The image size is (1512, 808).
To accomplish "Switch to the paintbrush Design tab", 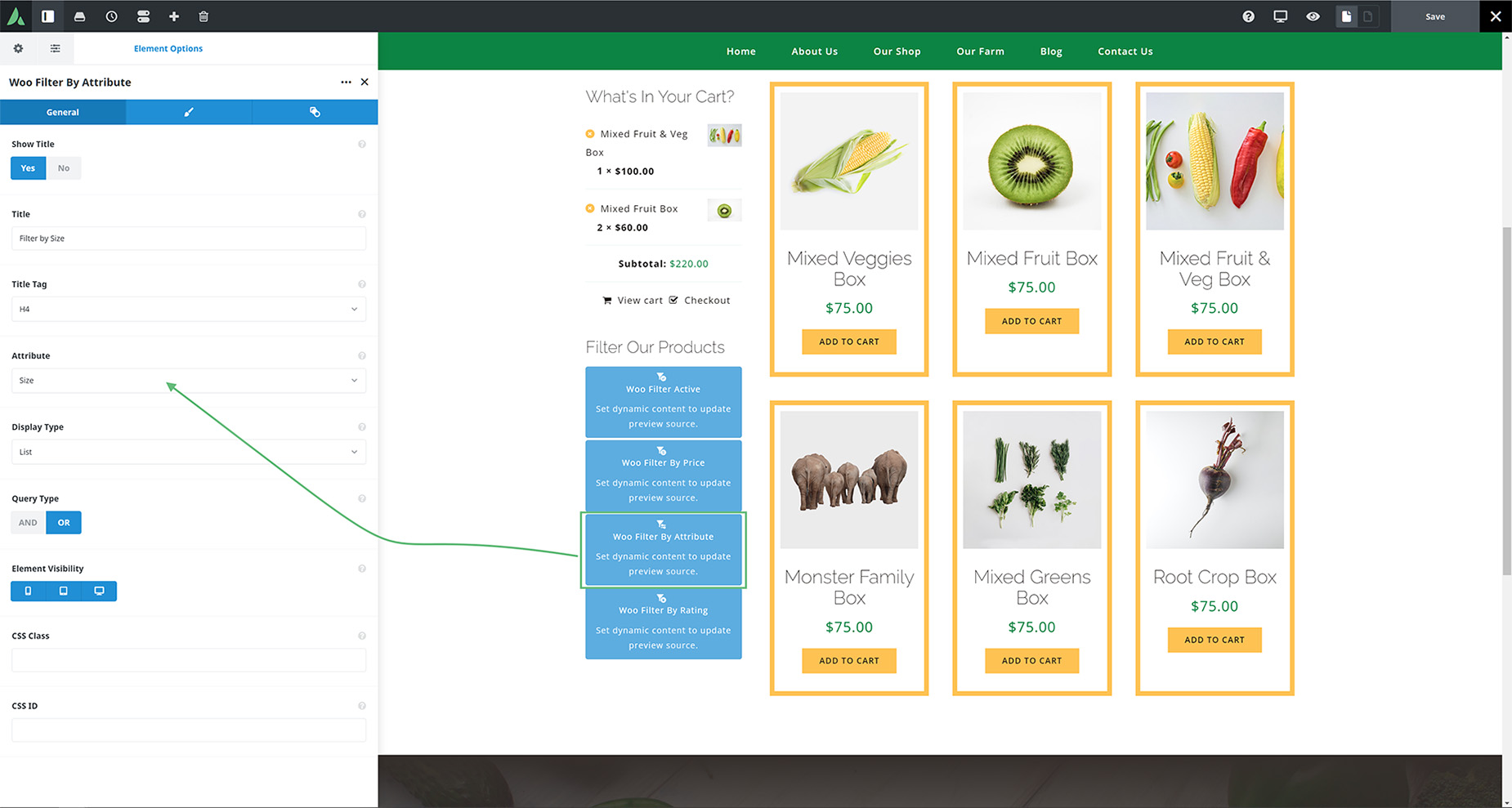I will [x=189, y=112].
